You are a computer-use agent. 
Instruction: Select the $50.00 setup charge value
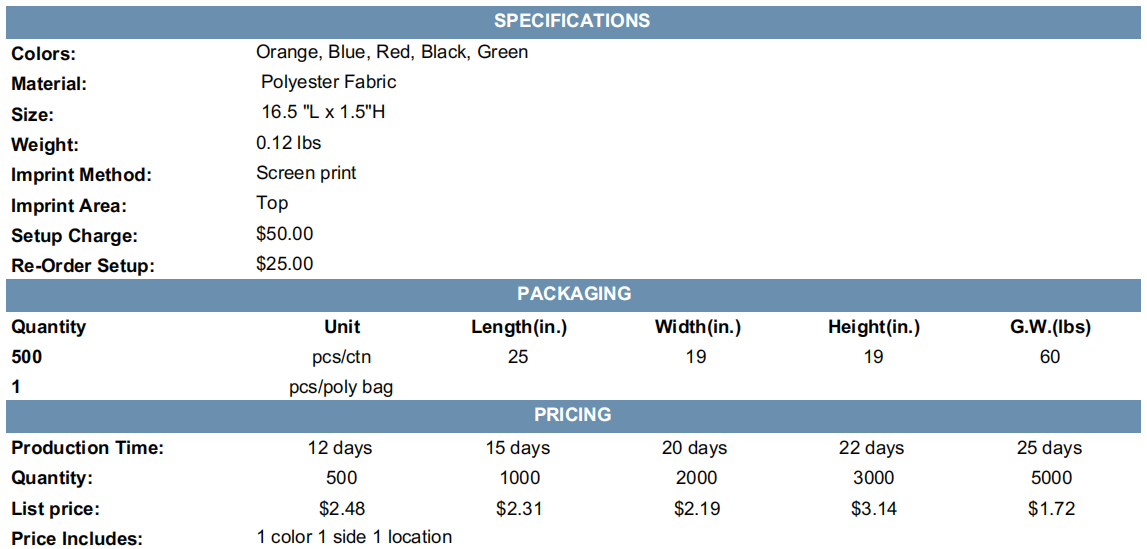[285, 234]
